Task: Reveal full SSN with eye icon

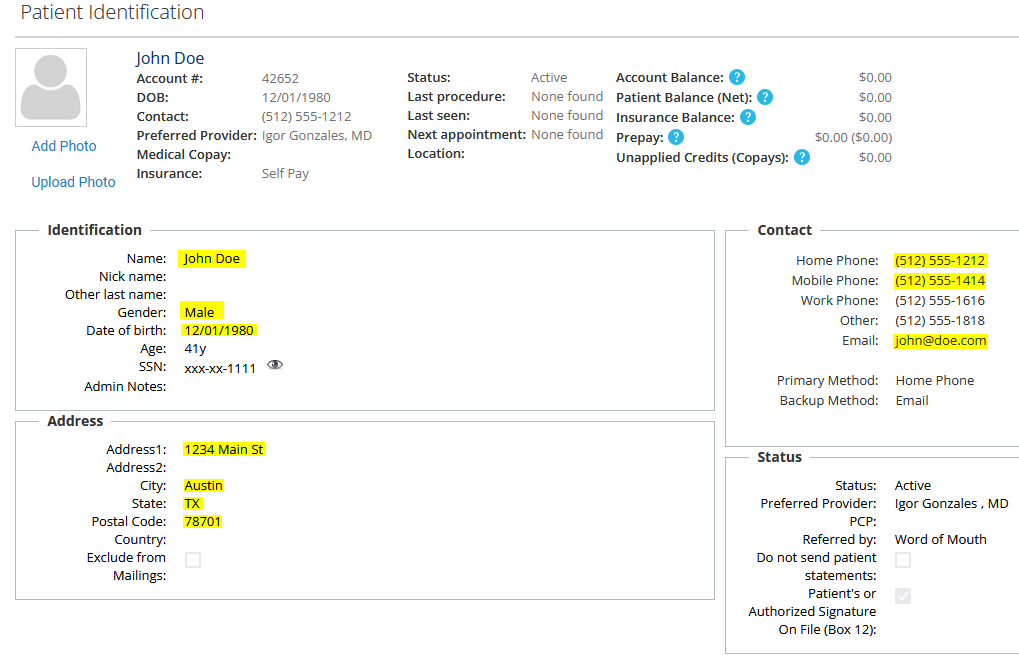Action: tap(275, 366)
